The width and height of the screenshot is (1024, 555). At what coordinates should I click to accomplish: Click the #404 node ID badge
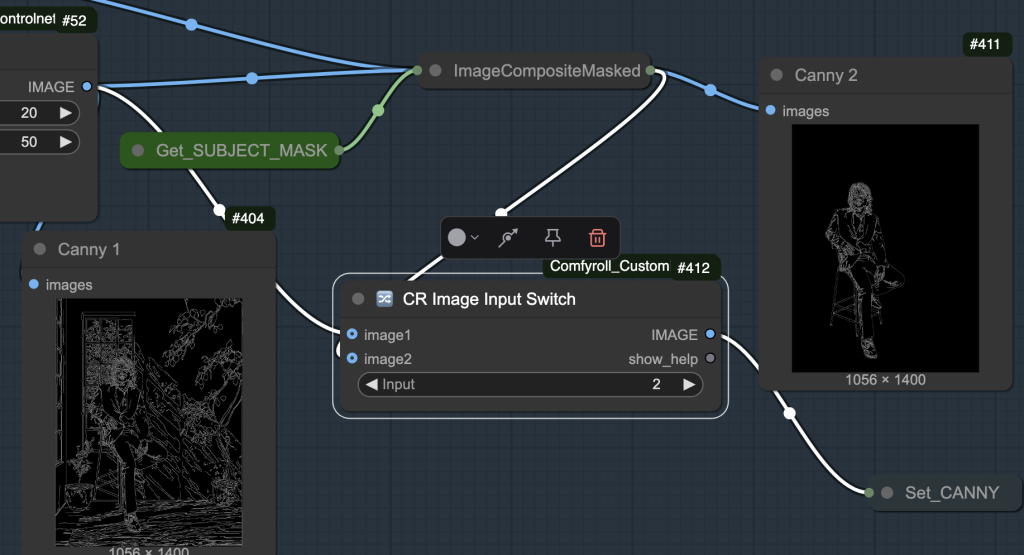point(248,218)
